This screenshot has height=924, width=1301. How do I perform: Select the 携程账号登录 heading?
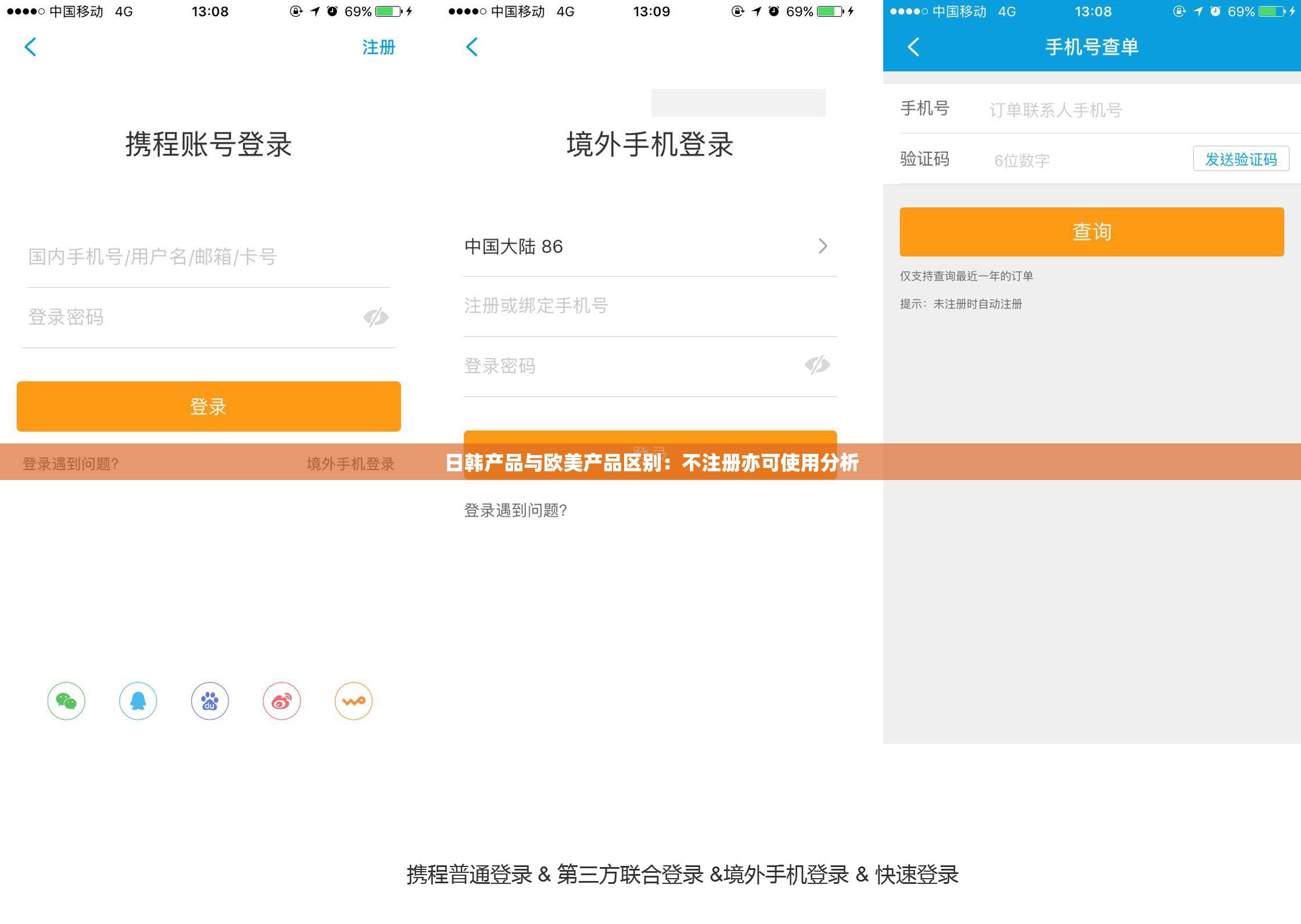click(x=209, y=144)
